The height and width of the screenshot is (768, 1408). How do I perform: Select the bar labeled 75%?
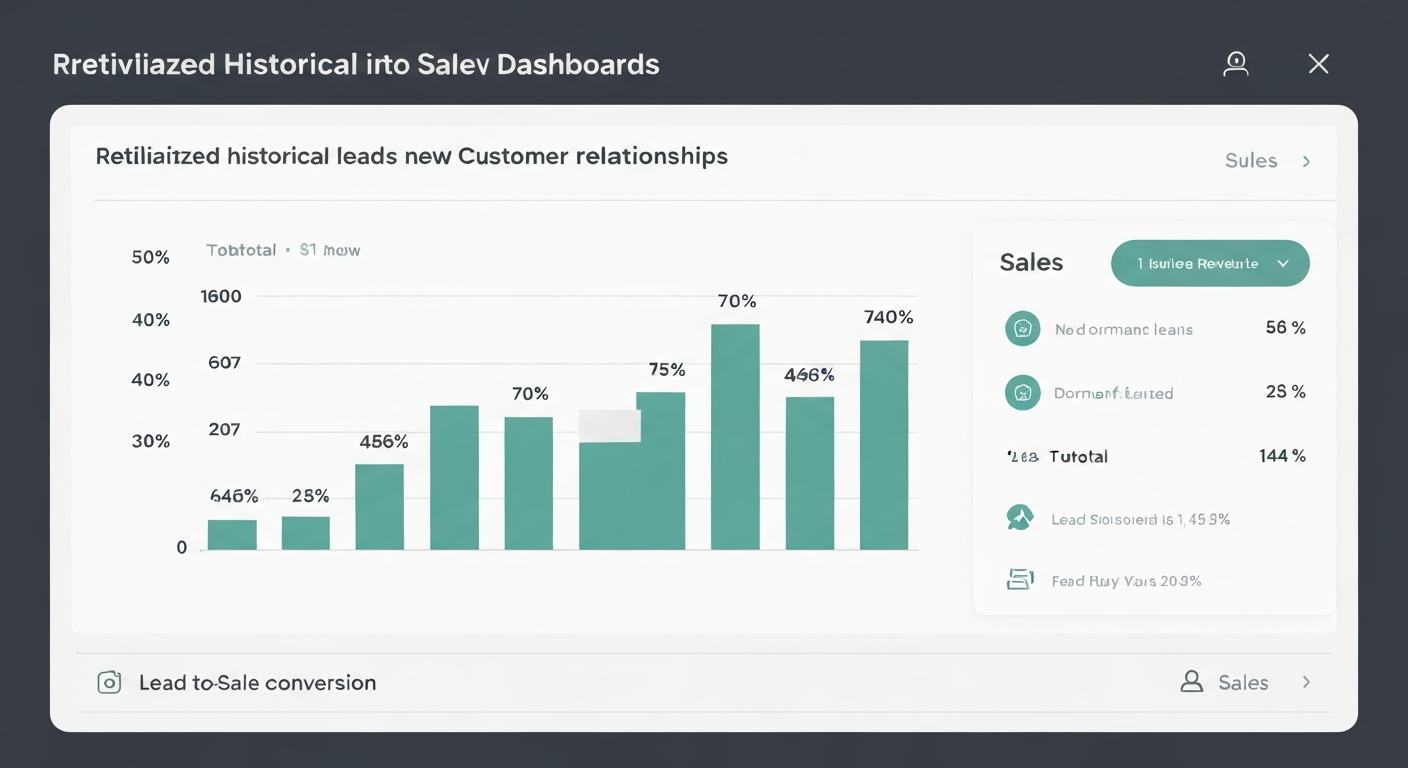[x=661, y=471]
